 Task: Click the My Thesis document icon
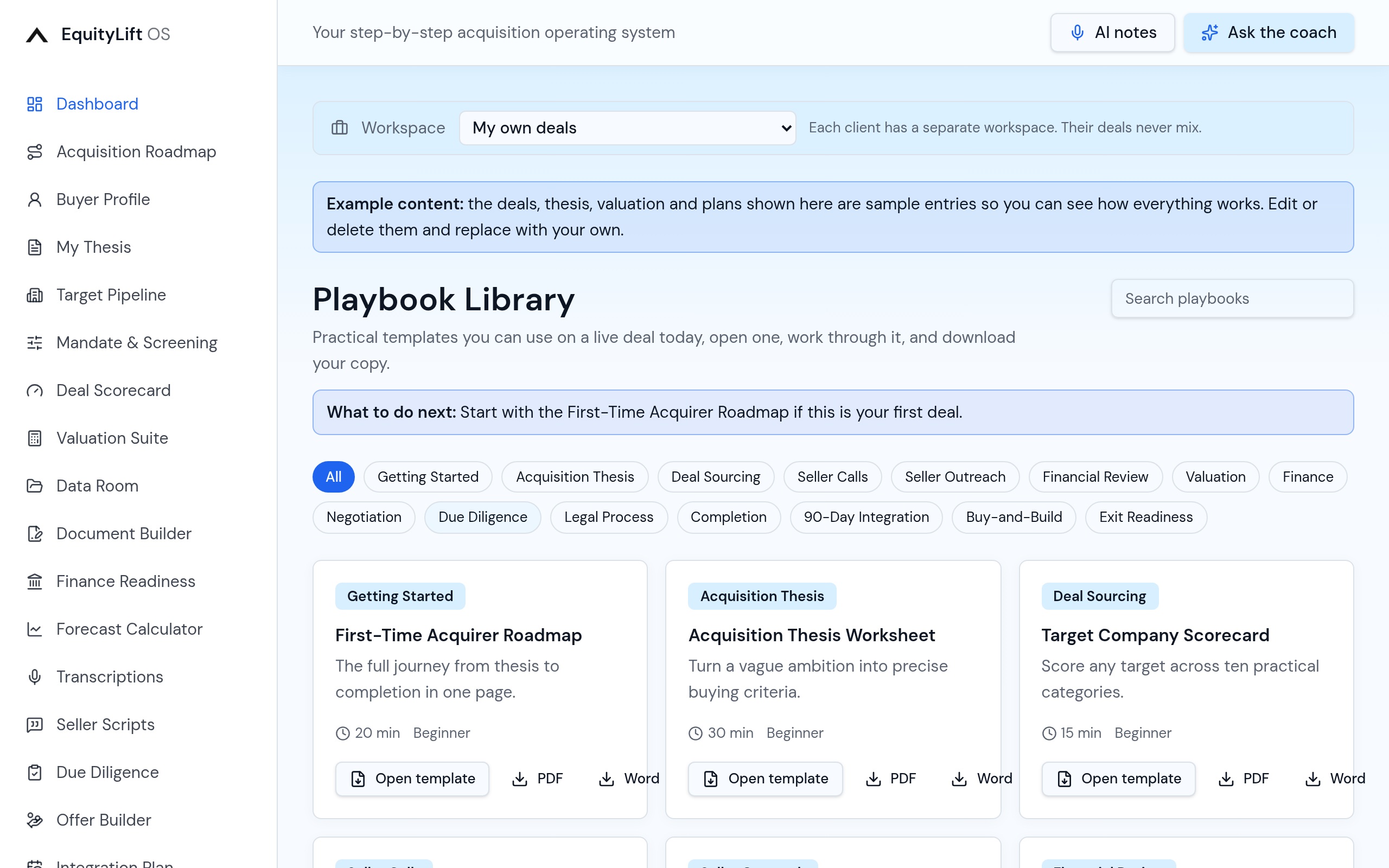click(x=35, y=247)
